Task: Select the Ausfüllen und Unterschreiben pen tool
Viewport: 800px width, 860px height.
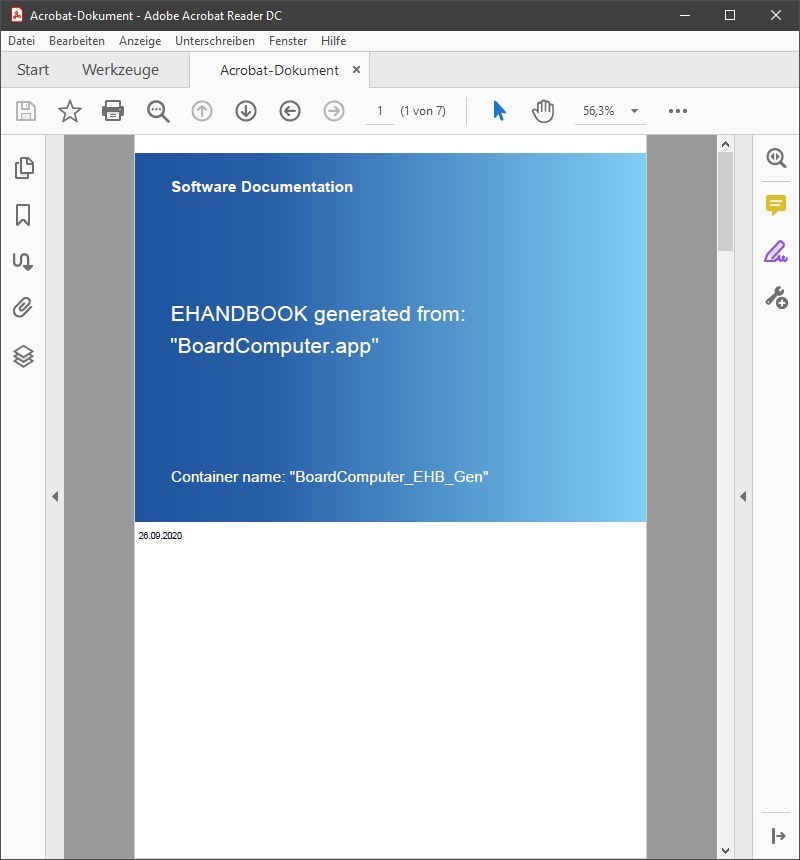Action: [x=775, y=253]
